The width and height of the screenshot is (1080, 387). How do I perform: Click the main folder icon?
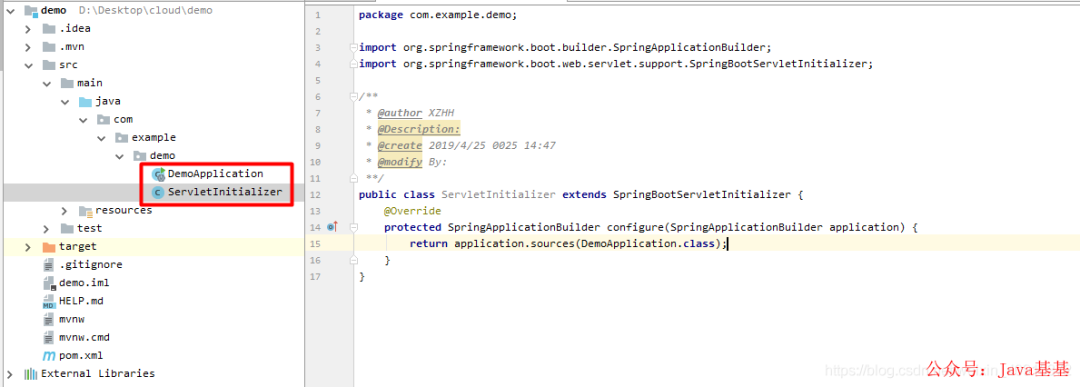click(67, 83)
